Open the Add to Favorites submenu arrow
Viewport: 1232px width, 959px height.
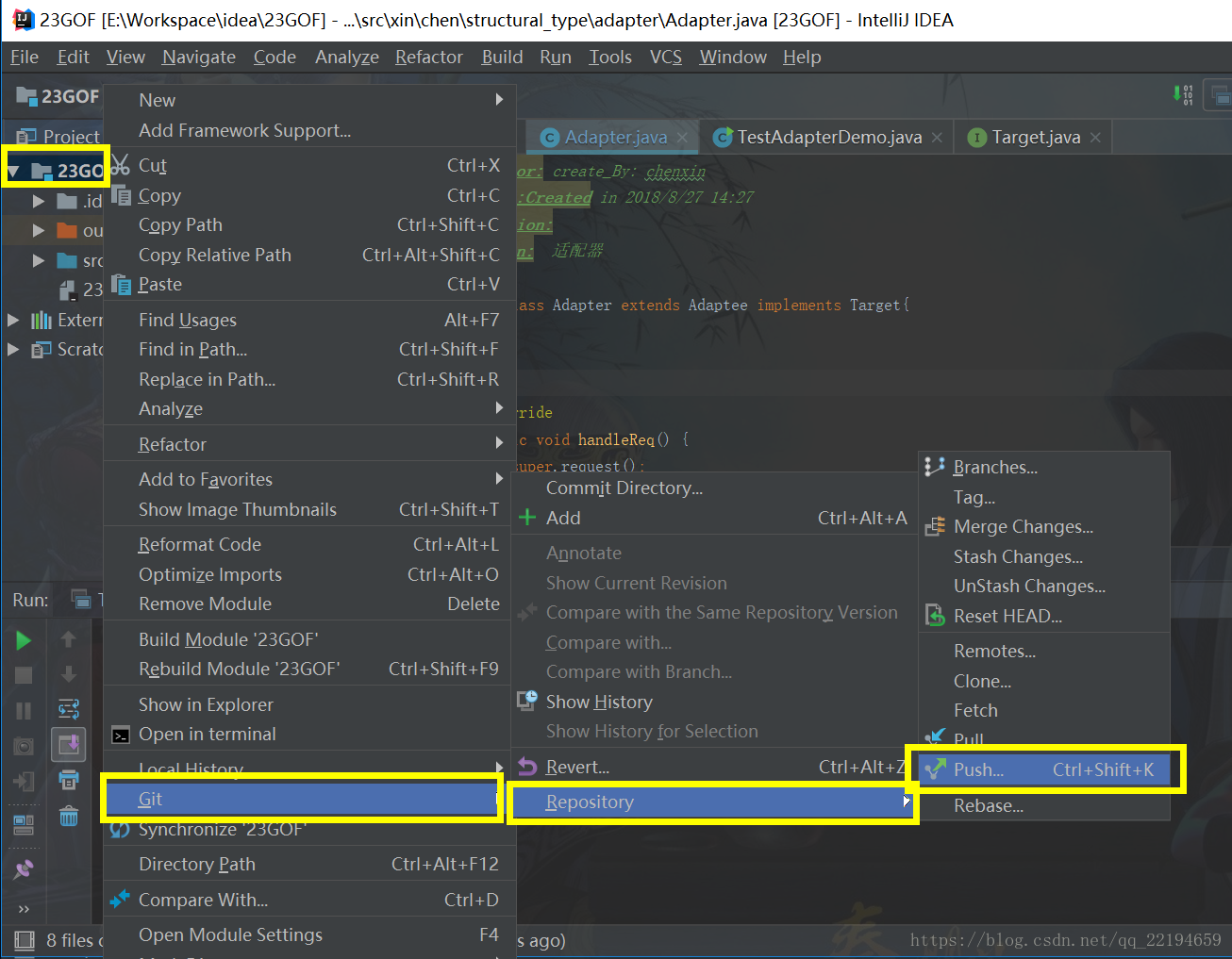coord(499,479)
